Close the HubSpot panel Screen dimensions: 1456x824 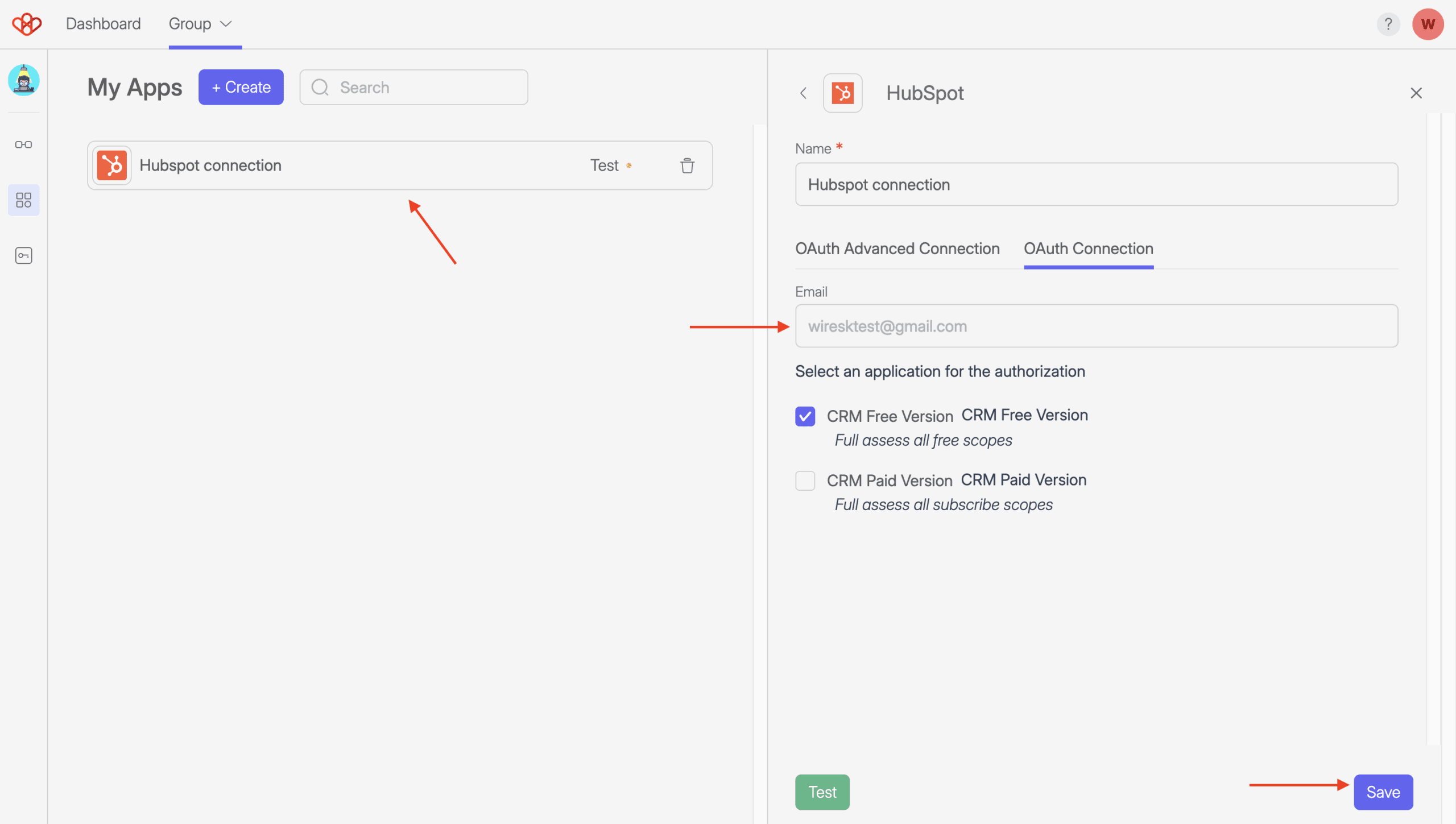[x=1416, y=93]
